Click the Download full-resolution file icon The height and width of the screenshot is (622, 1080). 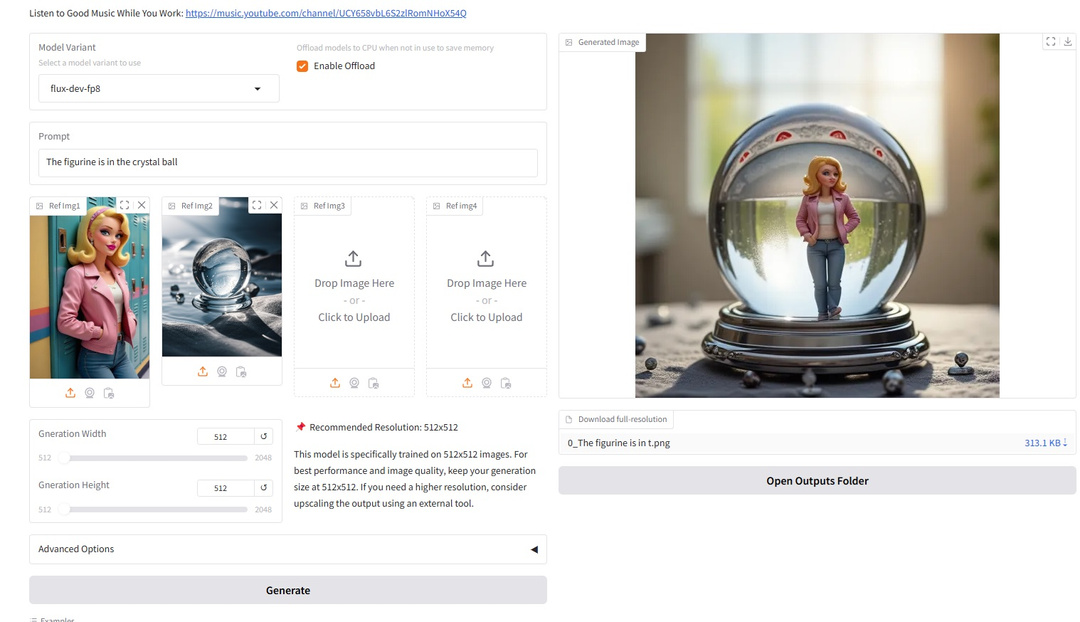click(568, 419)
